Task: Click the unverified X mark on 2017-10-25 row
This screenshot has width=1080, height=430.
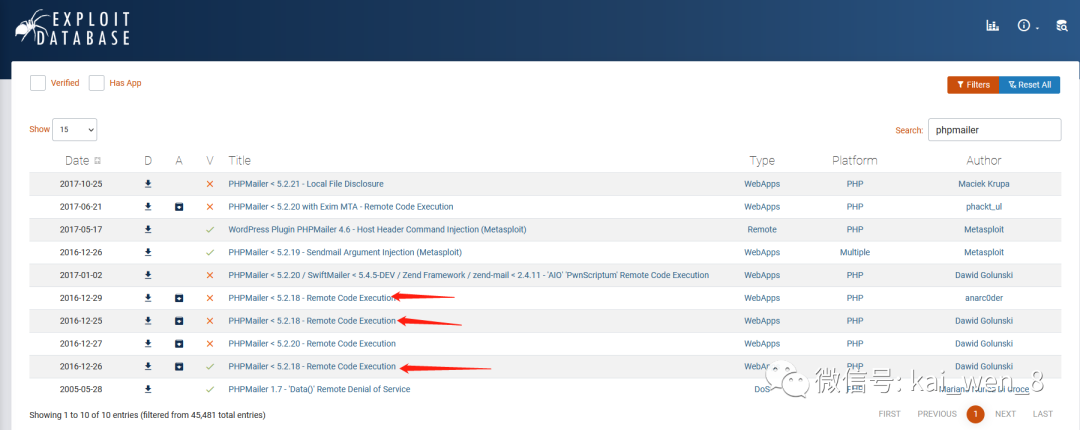Action: [x=210, y=184]
